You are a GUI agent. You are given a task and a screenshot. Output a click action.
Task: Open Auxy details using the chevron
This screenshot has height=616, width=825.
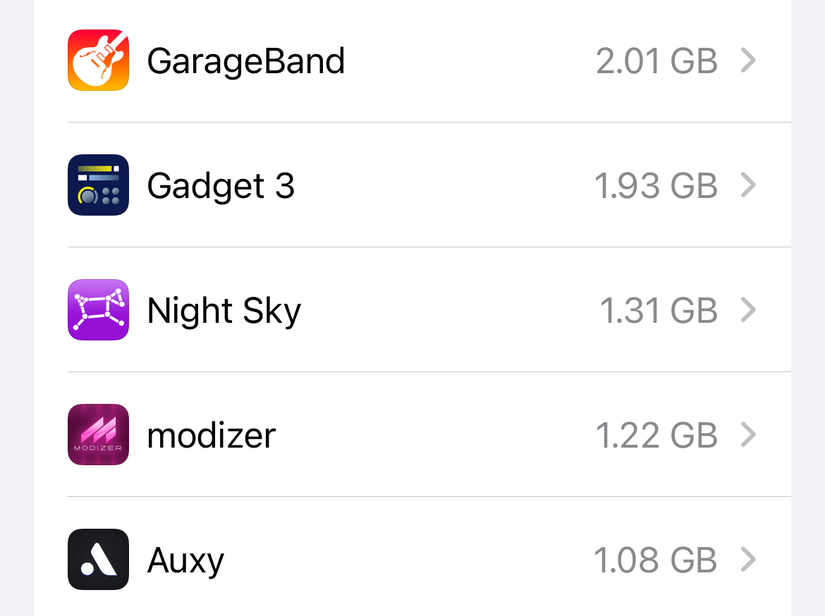pos(748,560)
